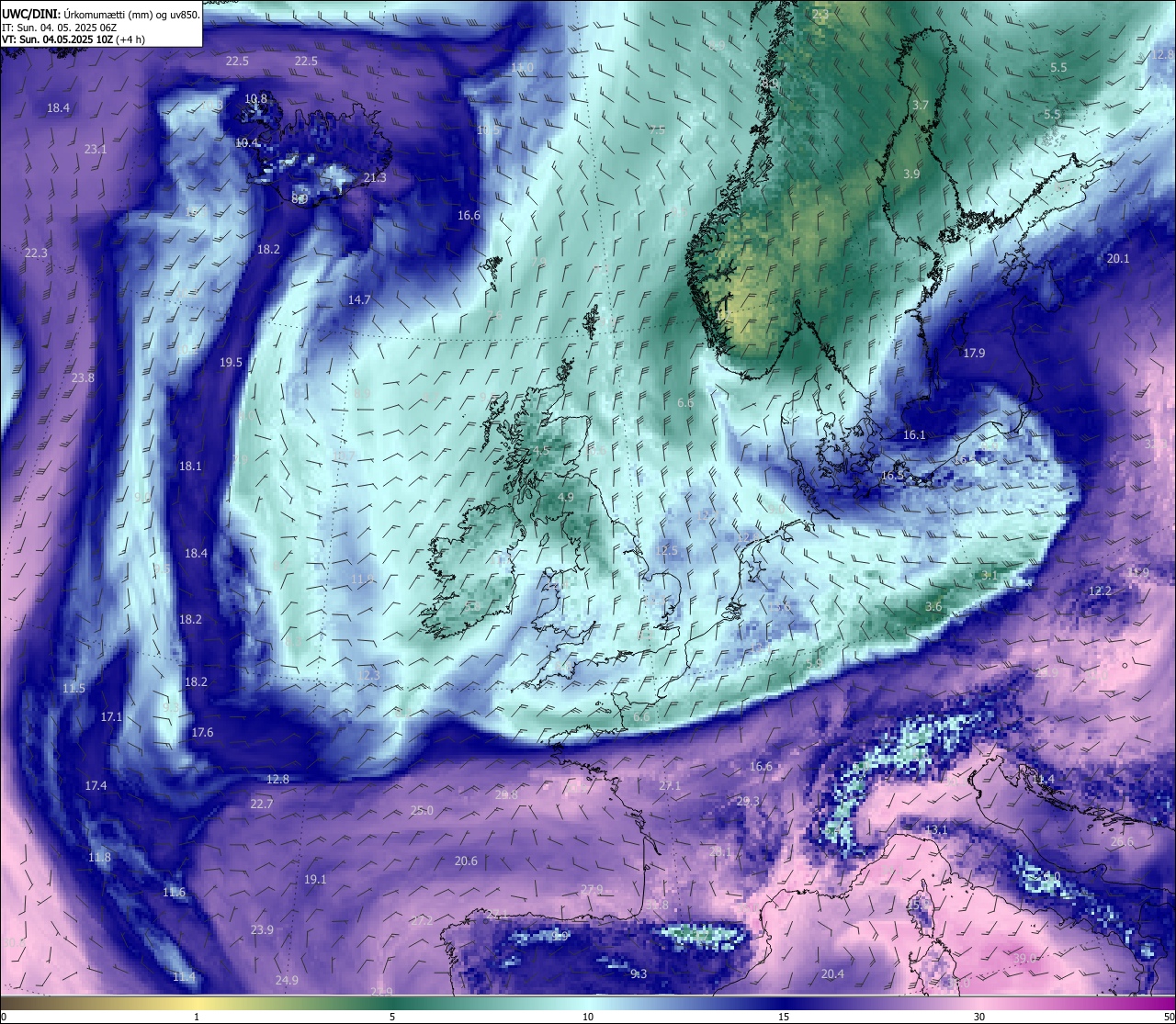Click the 24.9 map value
This screenshot has width=1176, height=1024.
287,980
